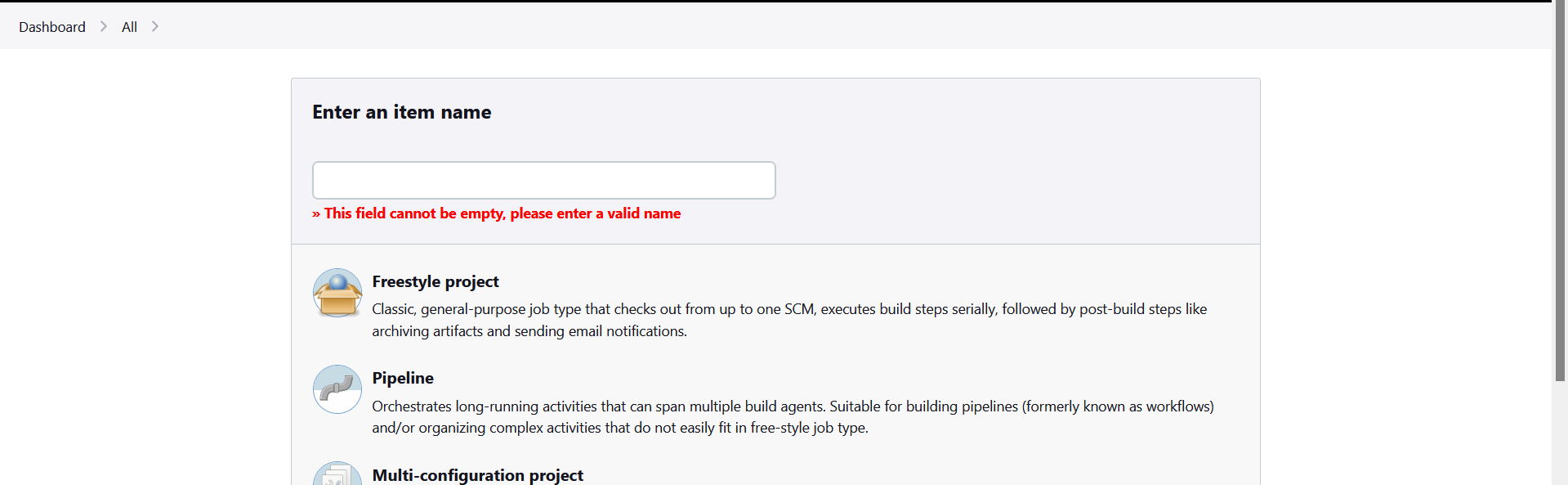The height and width of the screenshot is (485, 1568).
Task: Click the Pipeline pipe icon
Action: click(x=337, y=389)
